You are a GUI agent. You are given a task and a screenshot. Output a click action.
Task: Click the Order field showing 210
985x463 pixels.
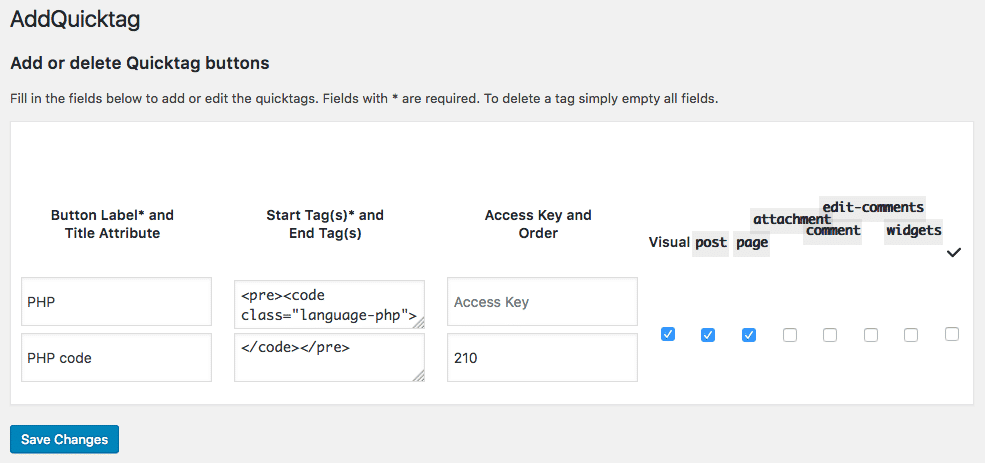[542, 357]
